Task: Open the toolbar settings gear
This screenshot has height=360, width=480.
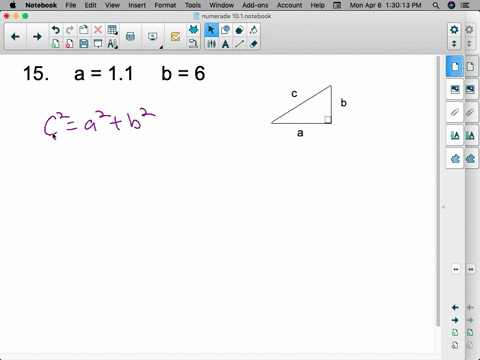Action: click(x=454, y=30)
